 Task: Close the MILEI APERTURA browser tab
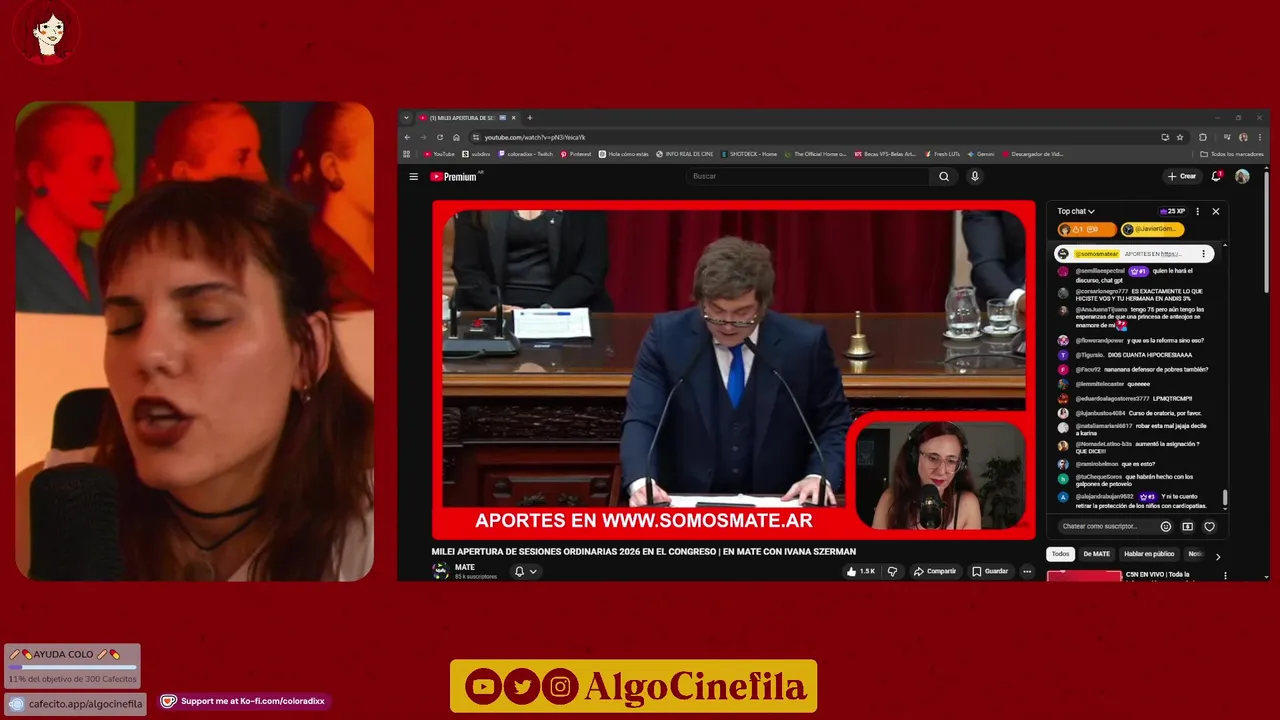tap(514, 118)
